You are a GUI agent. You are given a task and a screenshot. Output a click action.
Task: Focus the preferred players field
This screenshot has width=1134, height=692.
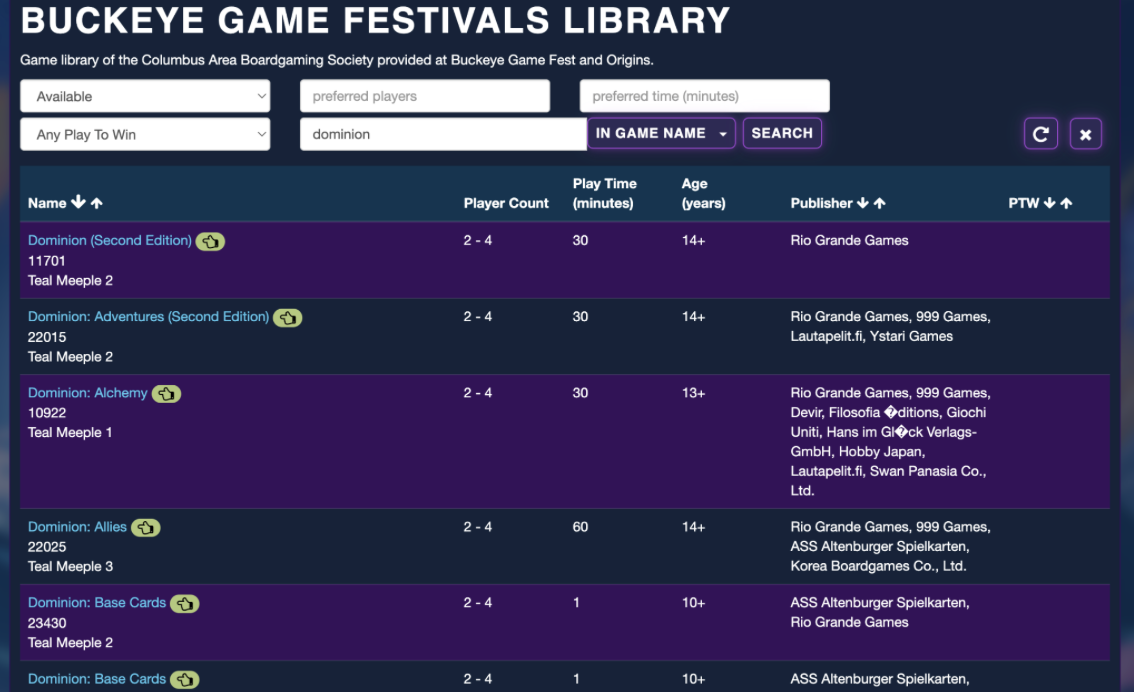tap(425, 96)
